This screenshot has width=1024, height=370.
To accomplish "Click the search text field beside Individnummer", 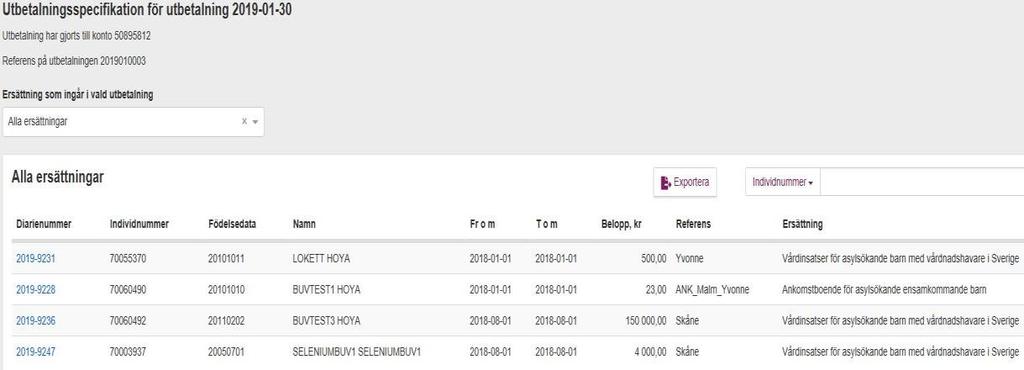I will pos(921,182).
